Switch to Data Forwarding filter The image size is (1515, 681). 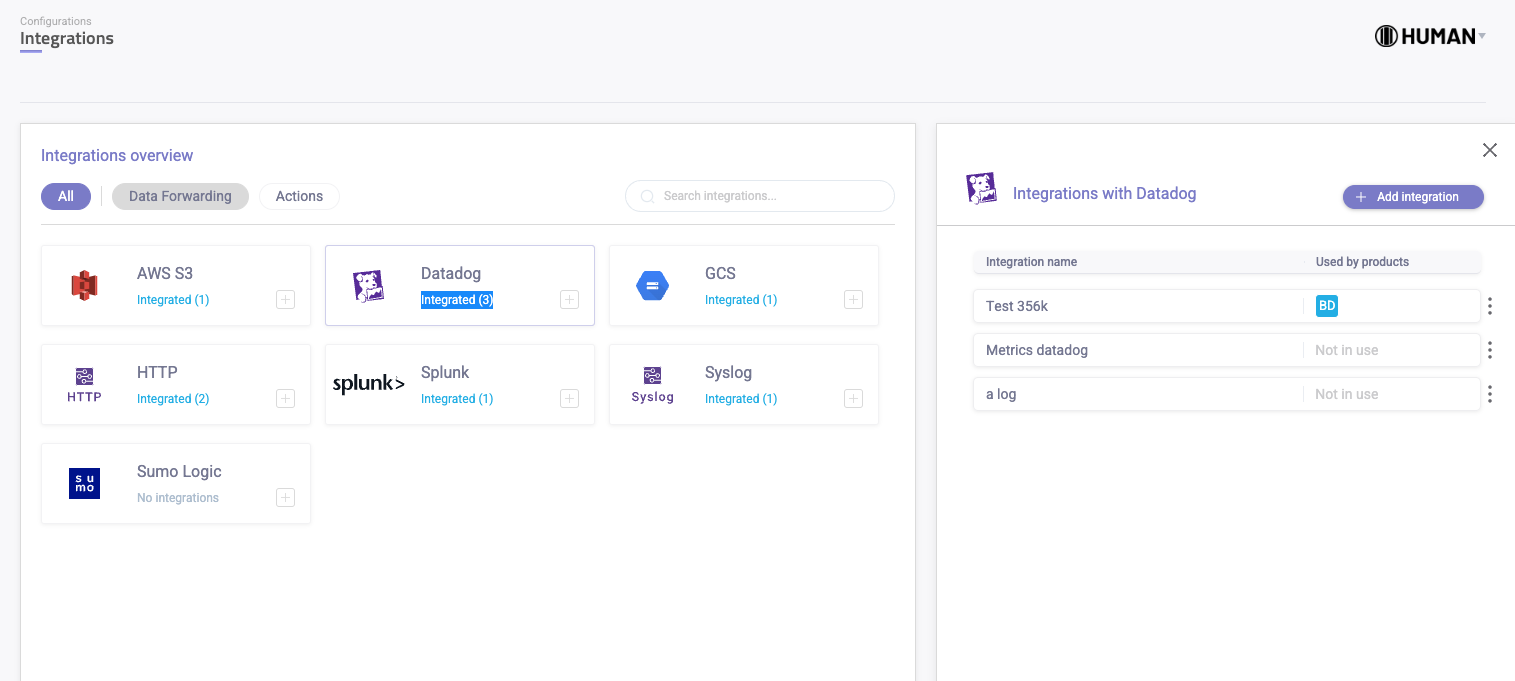[180, 196]
